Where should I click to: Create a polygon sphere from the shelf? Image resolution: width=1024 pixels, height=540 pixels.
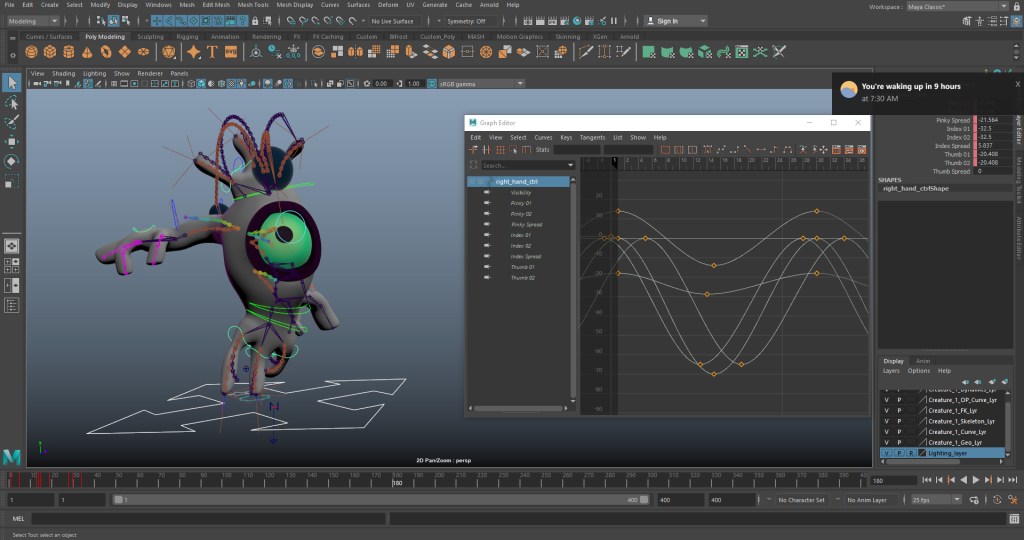pos(30,51)
